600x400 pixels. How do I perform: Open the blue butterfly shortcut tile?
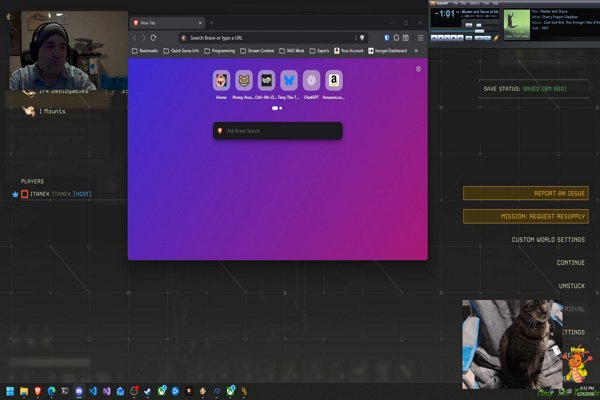coord(289,80)
